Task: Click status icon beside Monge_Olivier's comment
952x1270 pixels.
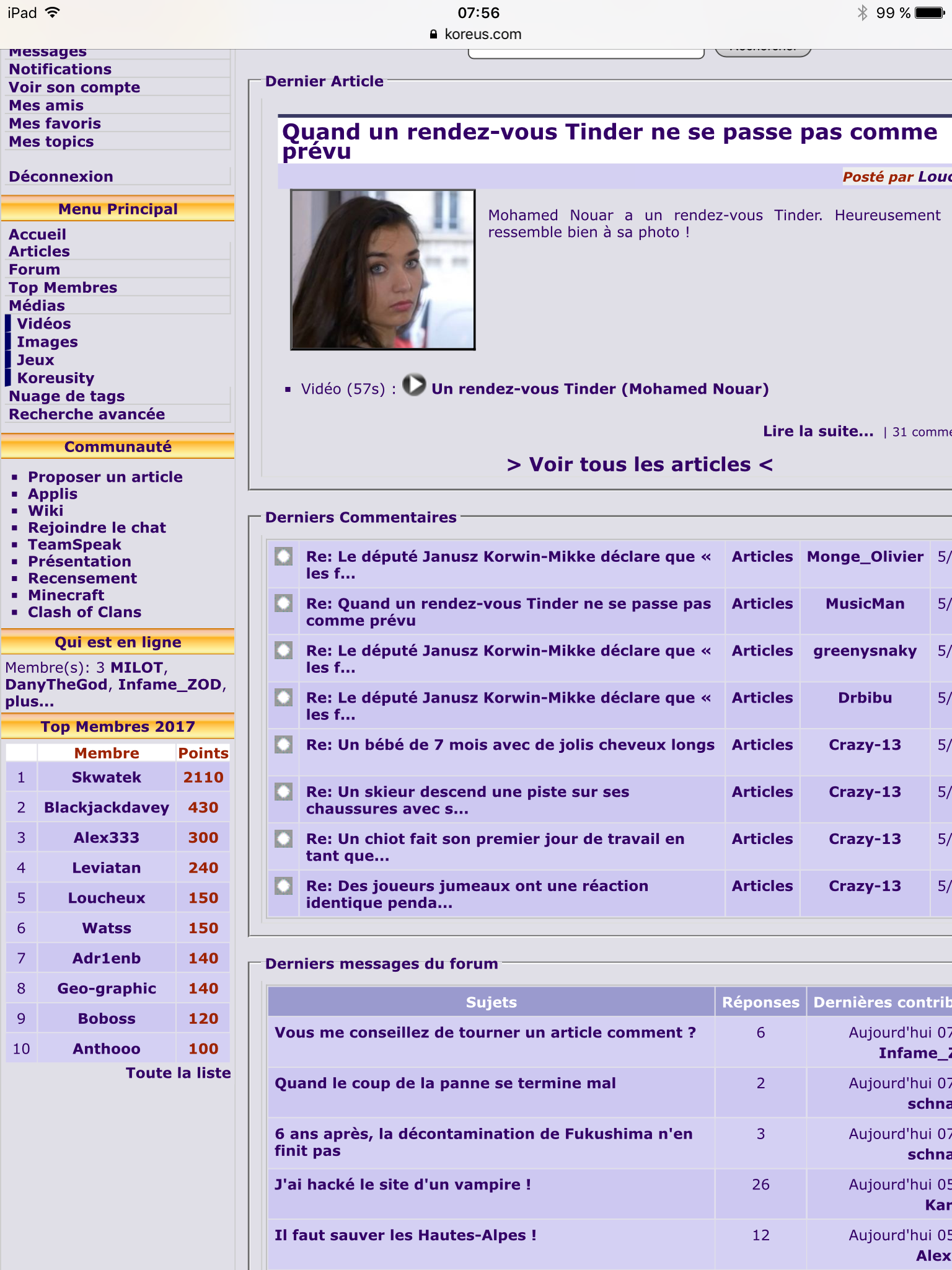Action: click(284, 556)
